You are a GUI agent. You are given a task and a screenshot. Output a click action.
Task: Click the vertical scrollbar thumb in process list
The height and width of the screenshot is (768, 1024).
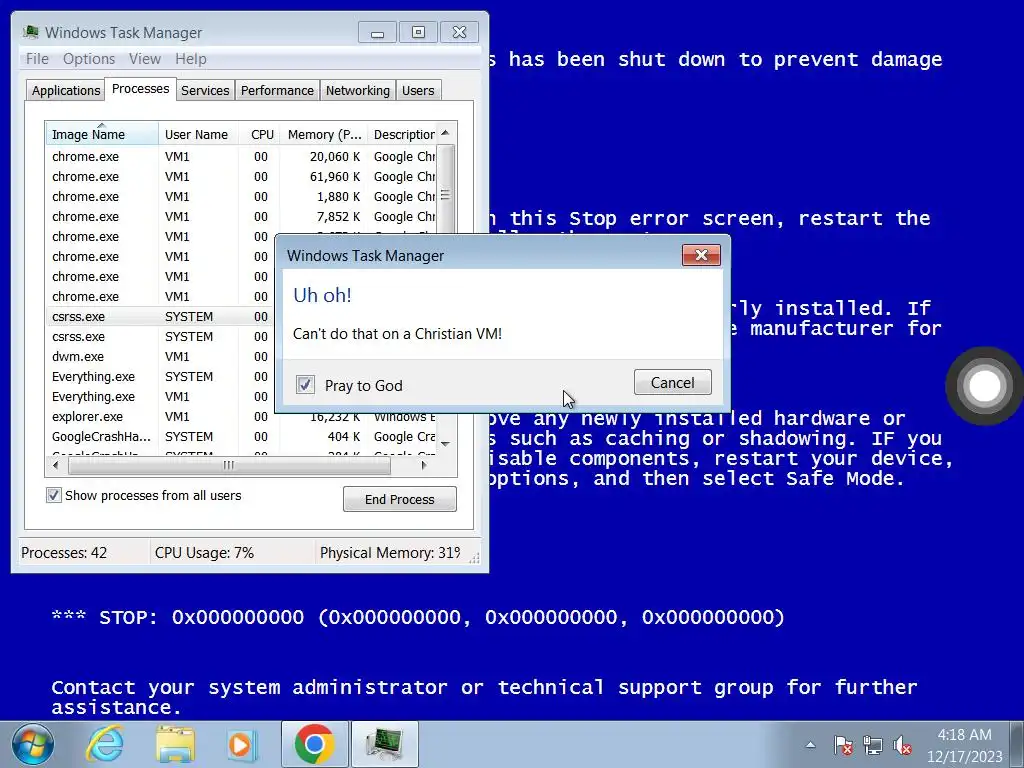pos(445,195)
